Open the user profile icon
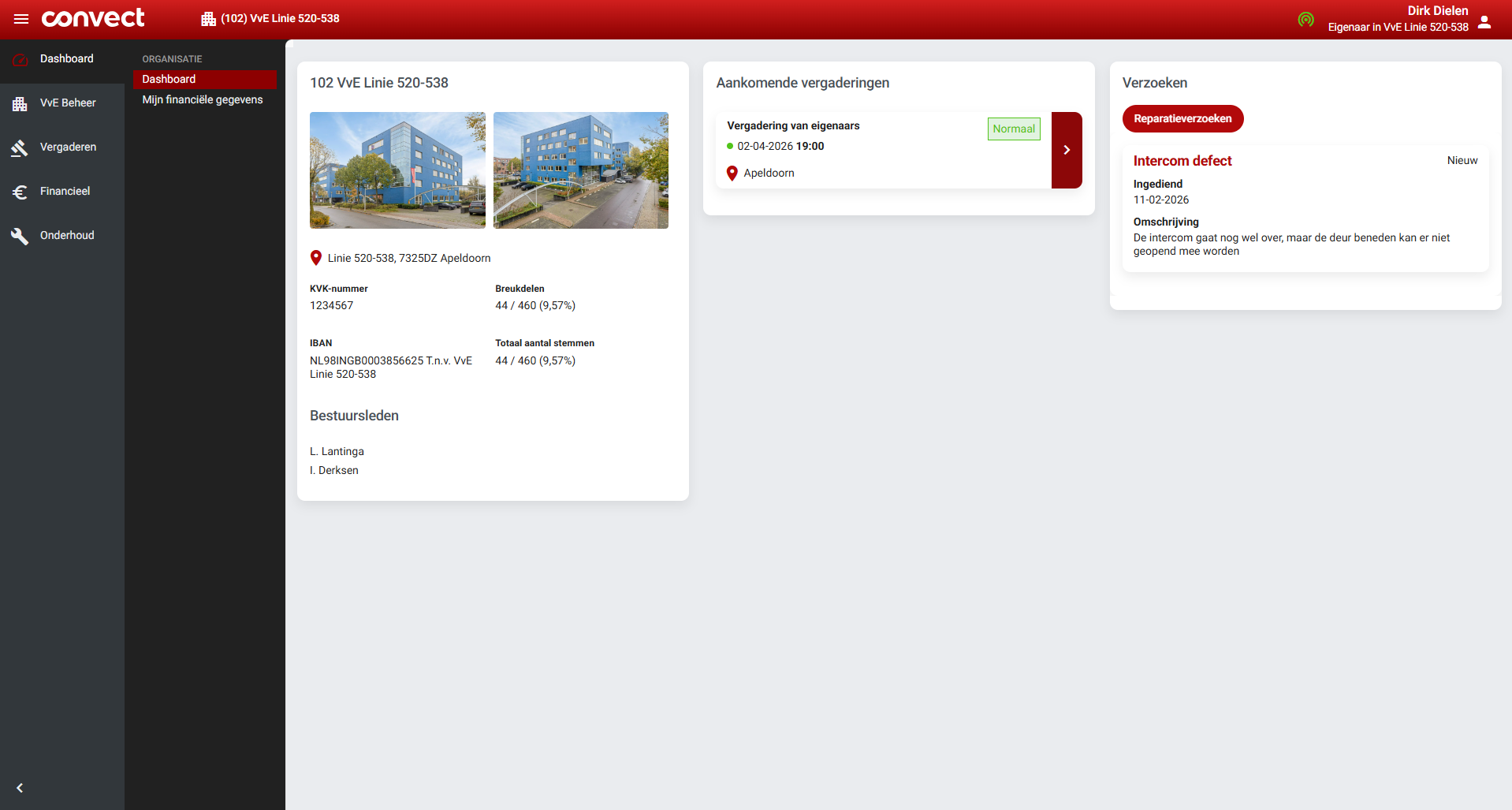The width and height of the screenshot is (1512, 810). (1484, 21)
